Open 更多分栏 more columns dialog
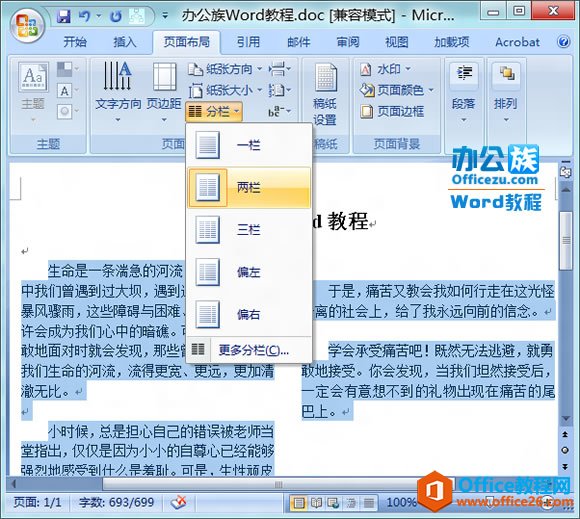 [x=249, y=350]
